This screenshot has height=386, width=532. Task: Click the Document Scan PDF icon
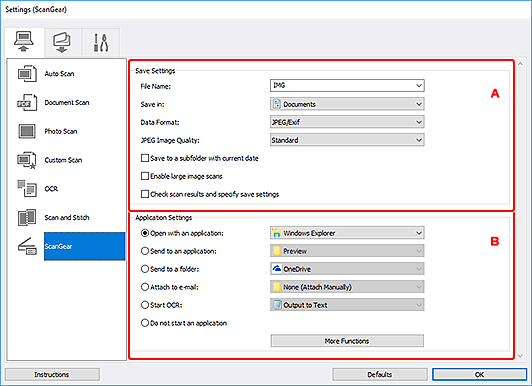27,102
